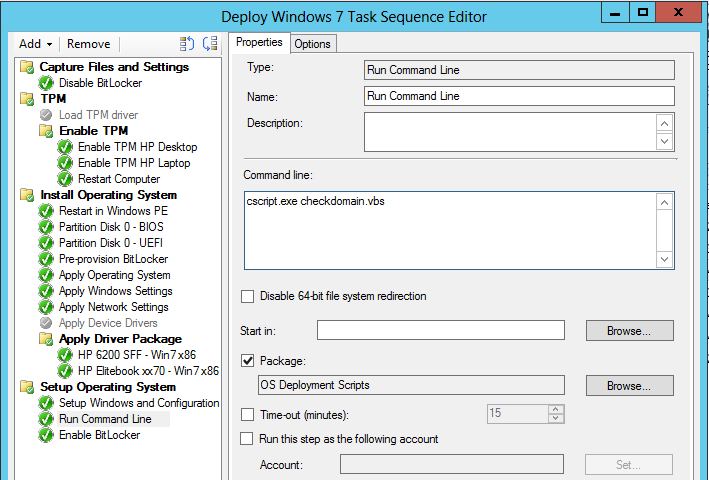Toggle the Time-out (minutes) checkbox

click(x=248, y=414)
